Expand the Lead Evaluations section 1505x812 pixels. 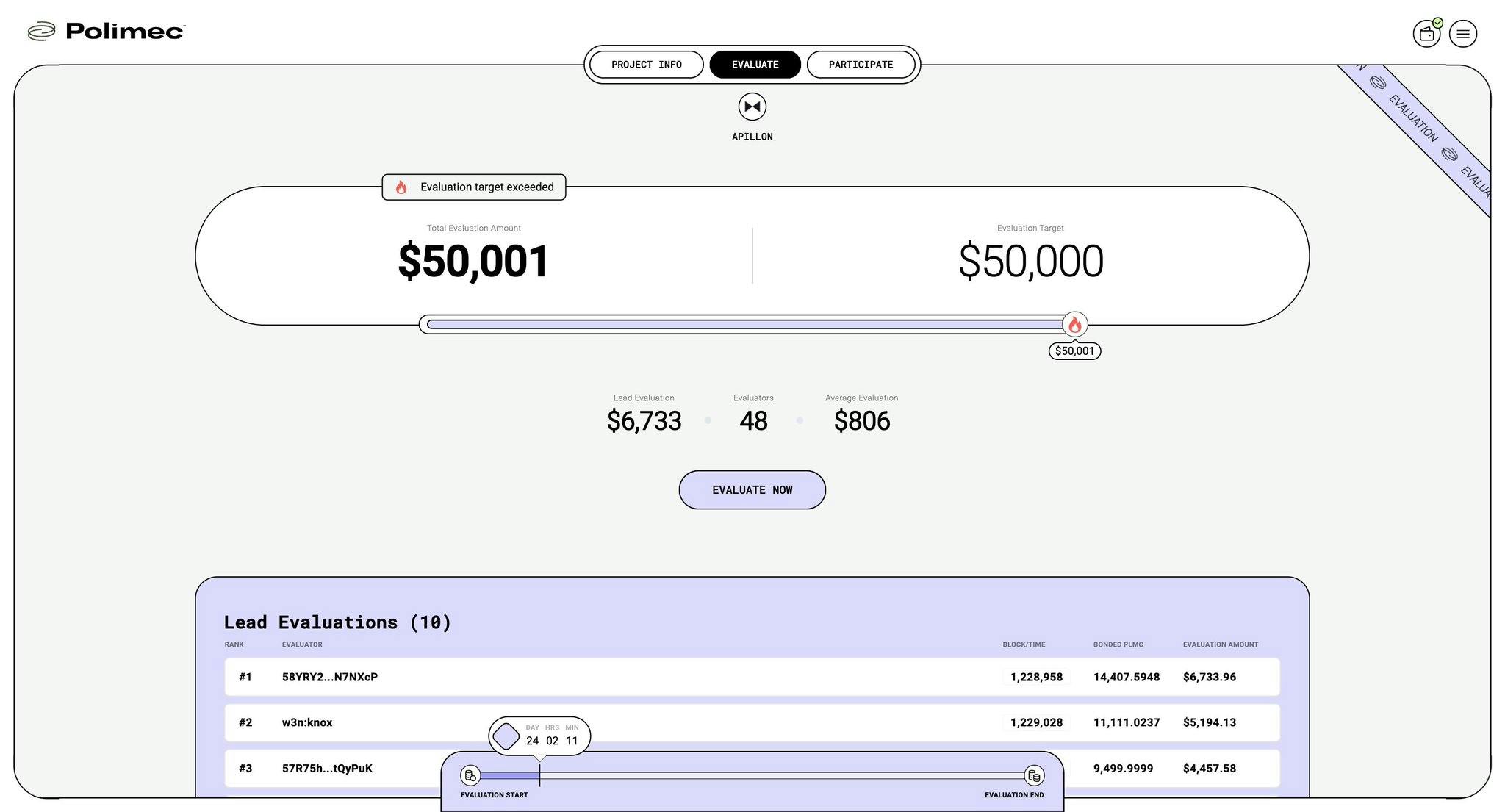pos(337,621)
